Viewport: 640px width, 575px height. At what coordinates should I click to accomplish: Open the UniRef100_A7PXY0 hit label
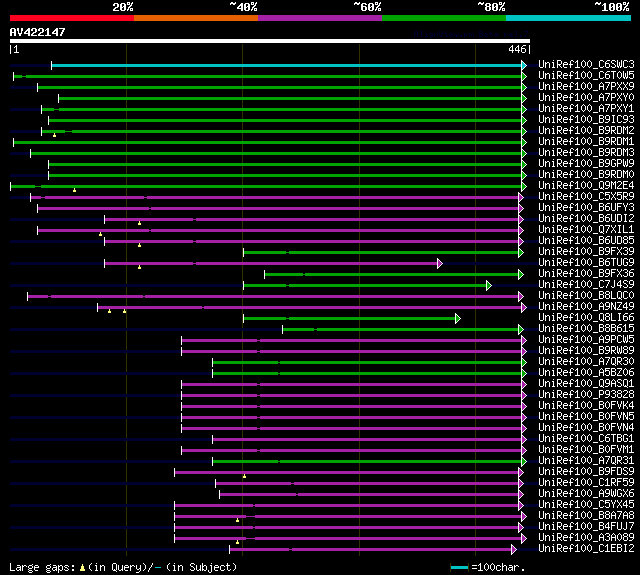tap(586, 98)
